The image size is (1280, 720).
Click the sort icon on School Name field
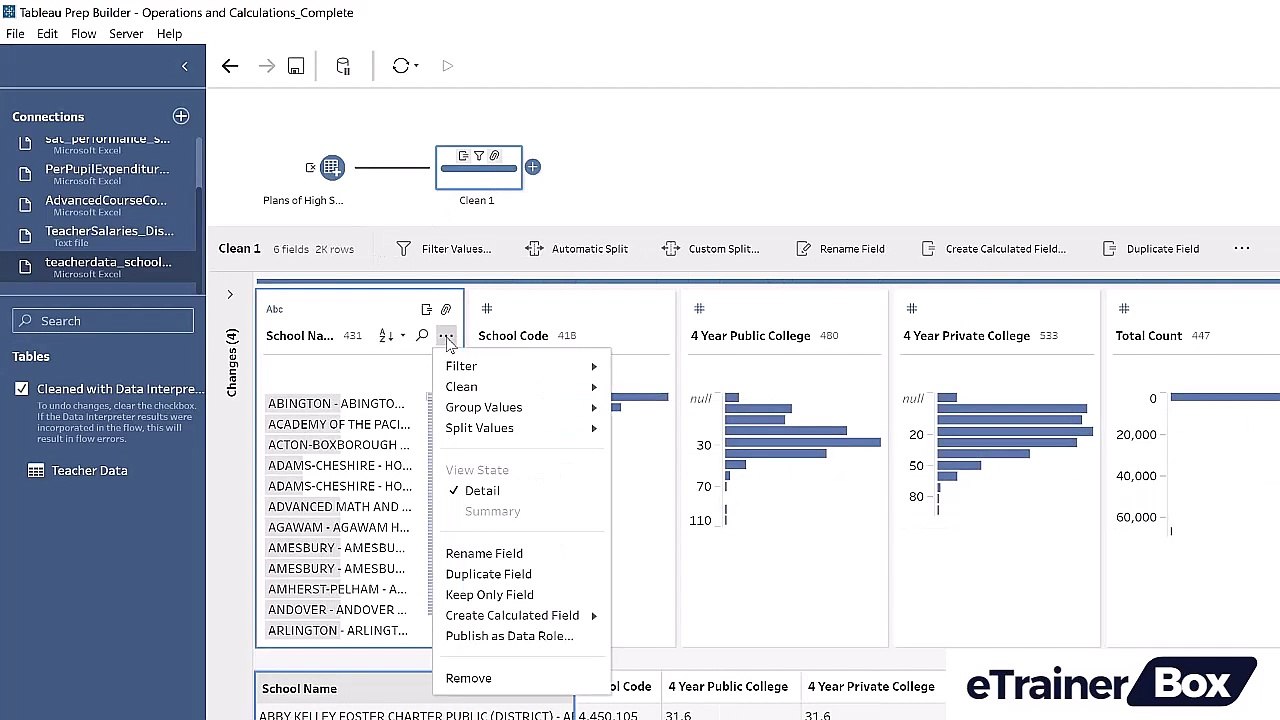tap(385, 336)
